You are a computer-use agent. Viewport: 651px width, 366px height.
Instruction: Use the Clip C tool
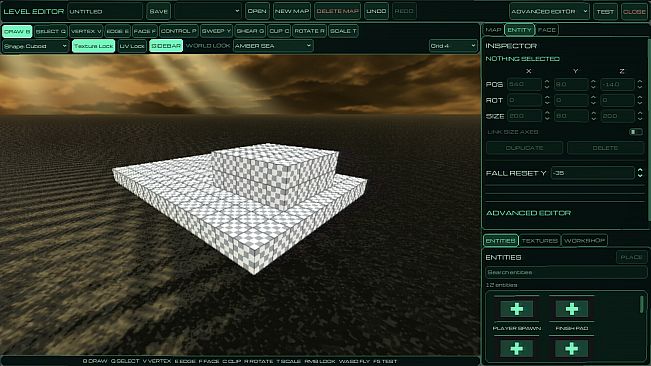279,31
